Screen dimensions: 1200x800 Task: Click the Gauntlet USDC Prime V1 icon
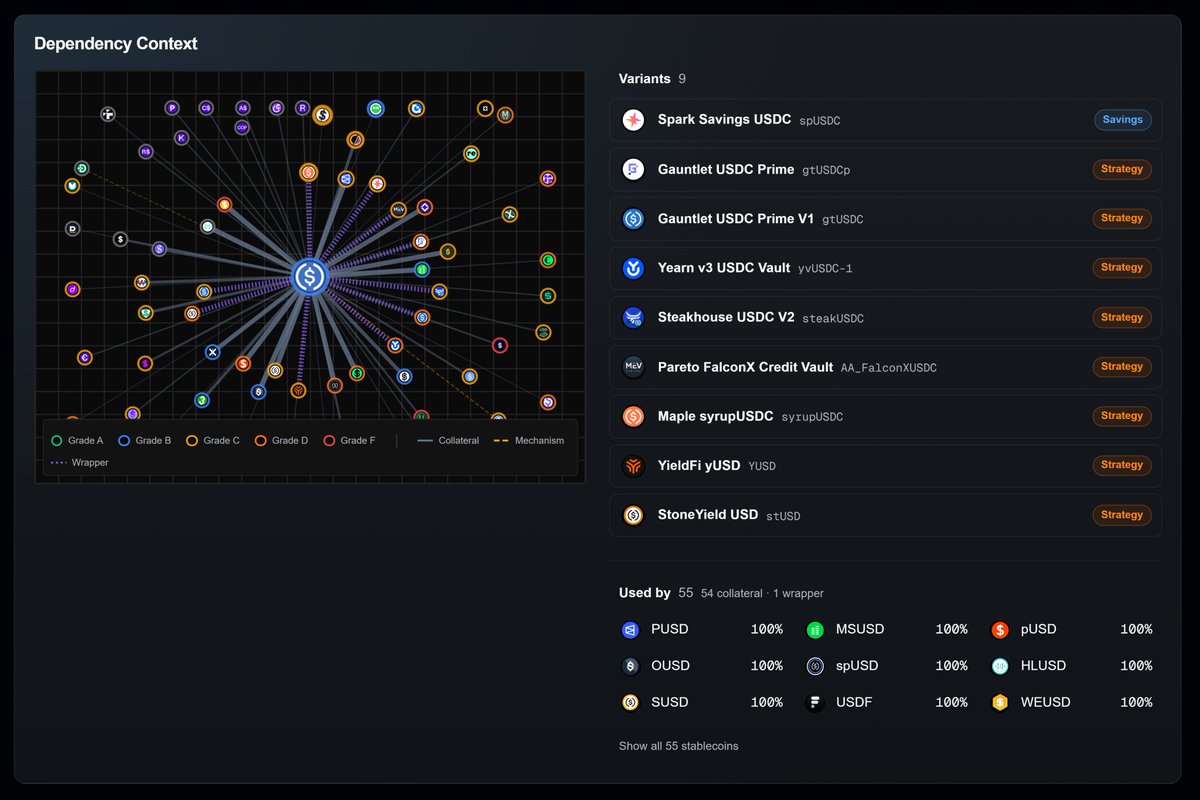tap(633, 218)
